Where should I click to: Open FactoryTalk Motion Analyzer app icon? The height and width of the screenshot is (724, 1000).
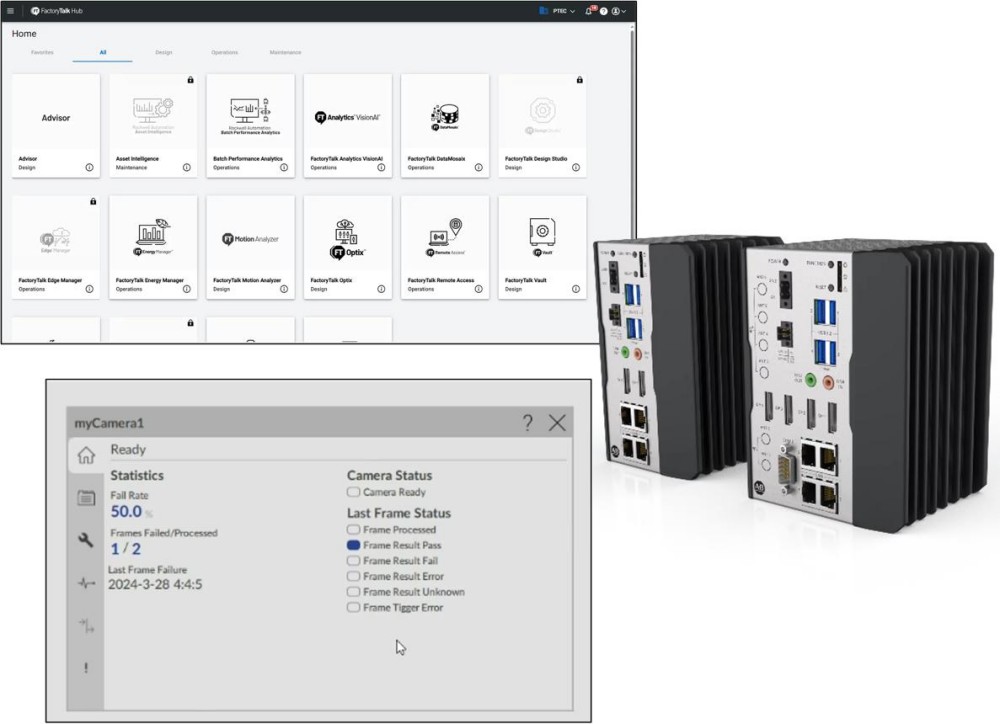[250, 239]
